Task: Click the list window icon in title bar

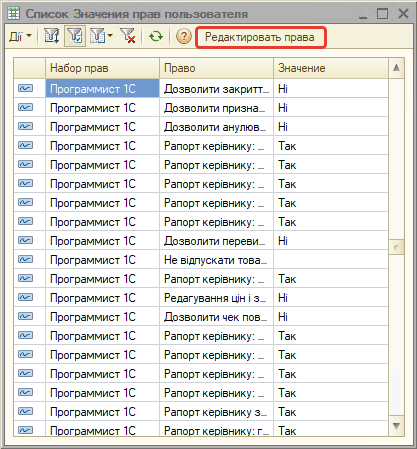Action: click(14, 13)
